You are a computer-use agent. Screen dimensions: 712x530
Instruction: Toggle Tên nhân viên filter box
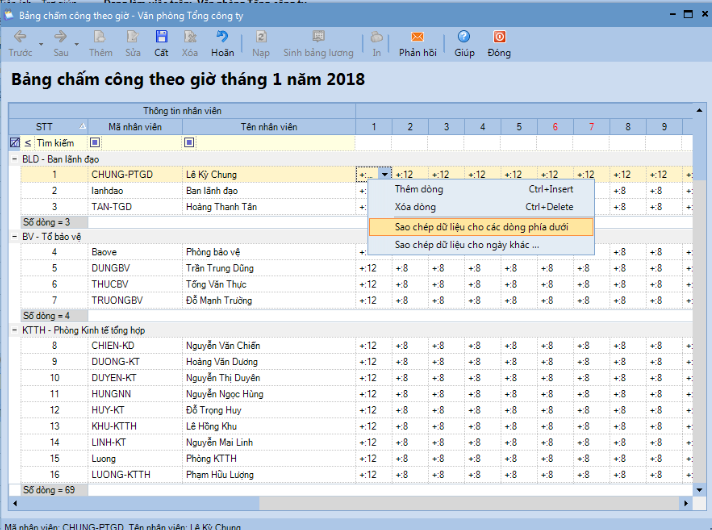pyautogui.click(x=189, y=143)
